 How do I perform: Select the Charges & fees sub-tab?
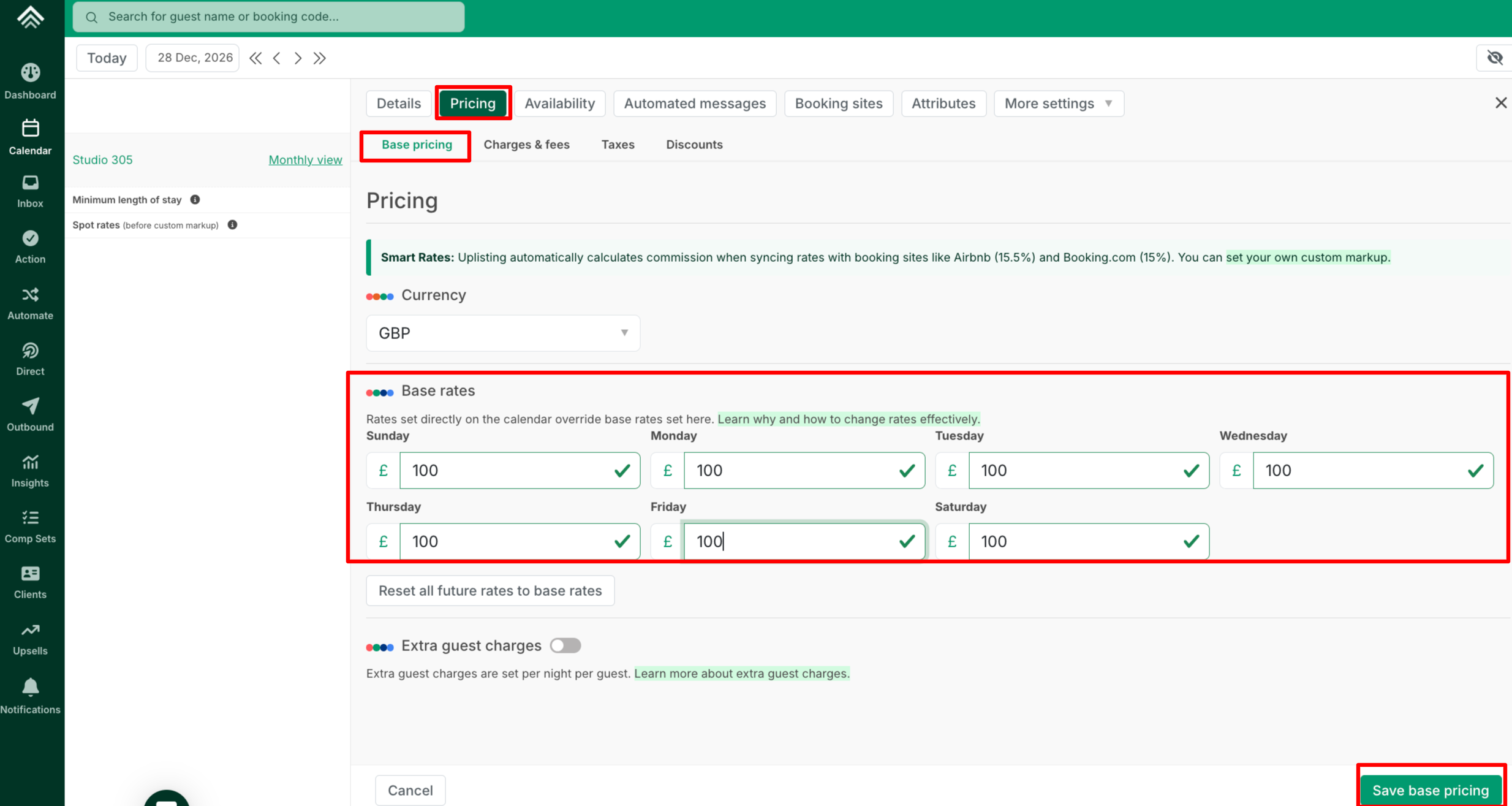526,145
